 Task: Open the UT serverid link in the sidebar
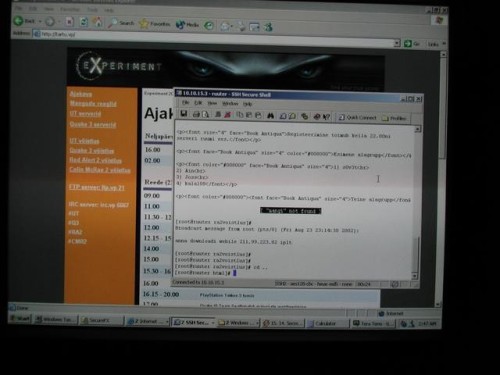(85, 114)
